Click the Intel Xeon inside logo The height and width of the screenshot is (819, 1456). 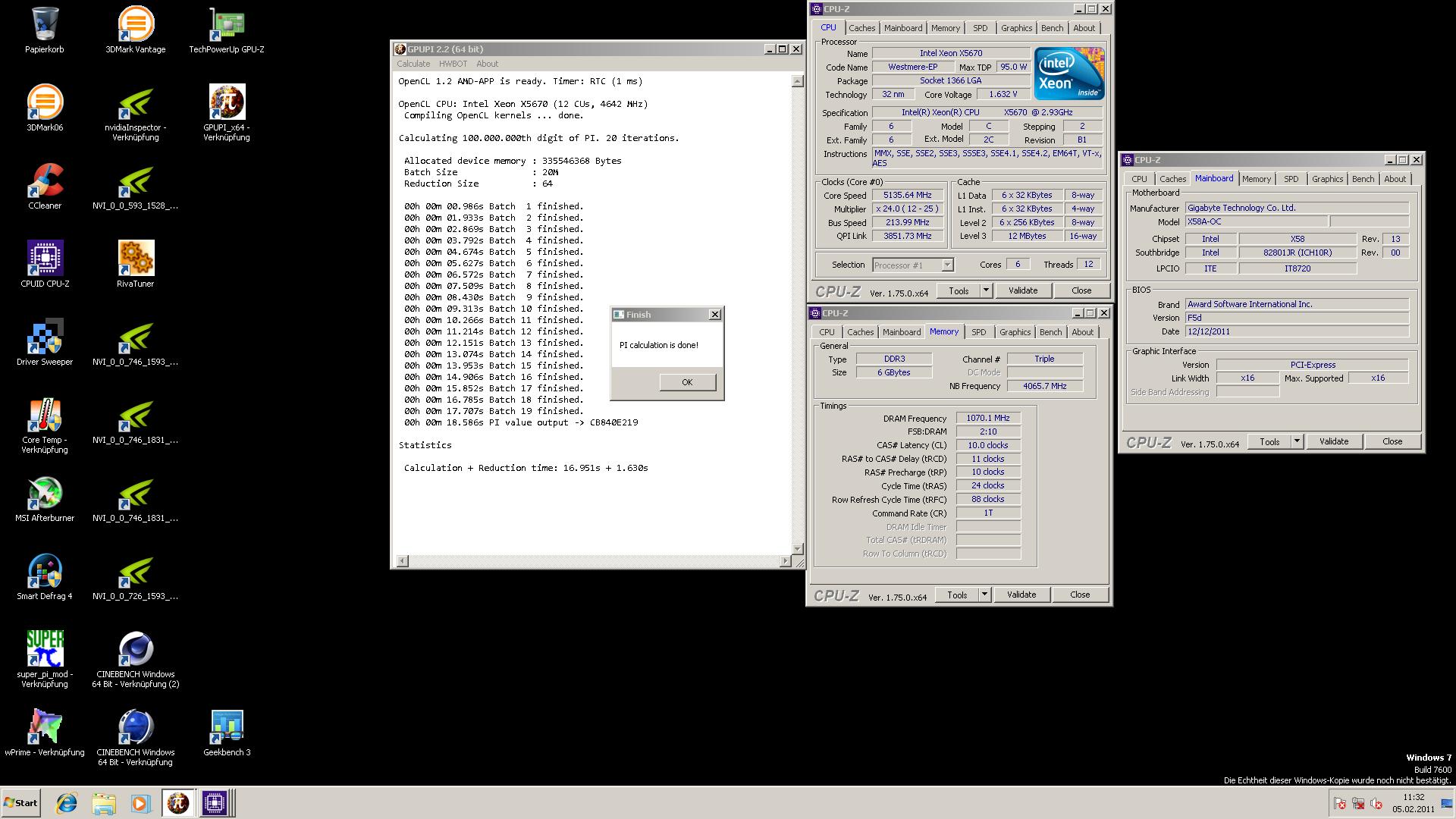tap(1069, 74)
